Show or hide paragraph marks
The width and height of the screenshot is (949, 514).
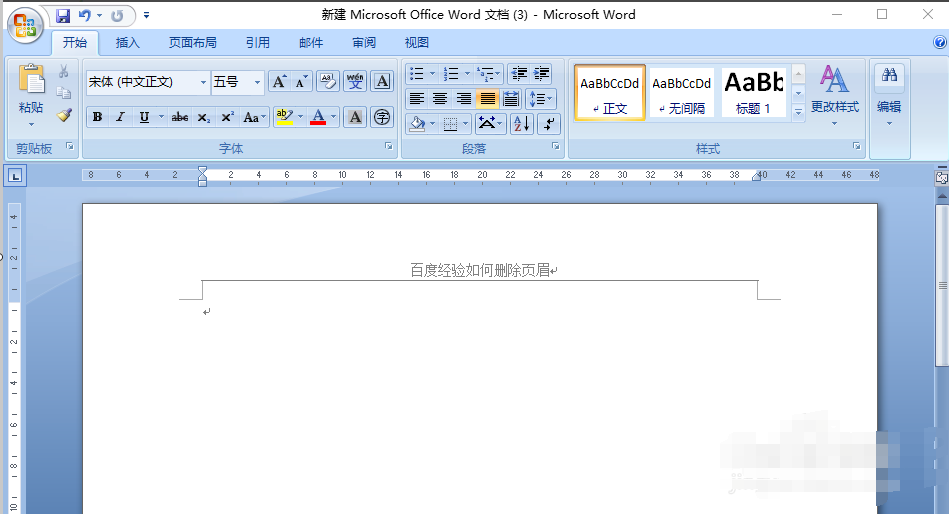click(549, 124)
